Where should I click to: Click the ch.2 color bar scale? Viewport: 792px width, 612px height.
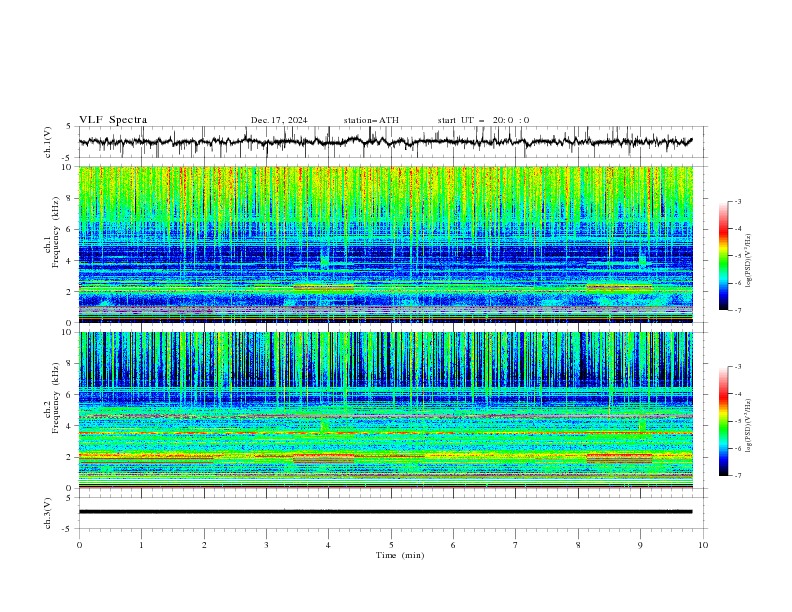723,421
